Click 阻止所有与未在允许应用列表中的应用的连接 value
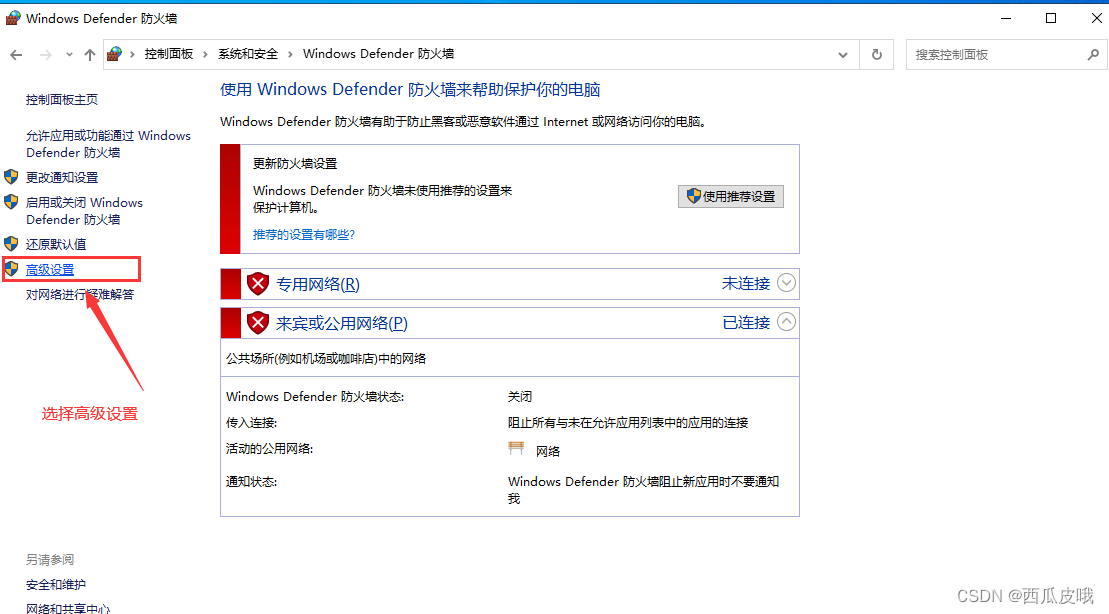Screen dimensions: 1109x614 tap(628, 423)
